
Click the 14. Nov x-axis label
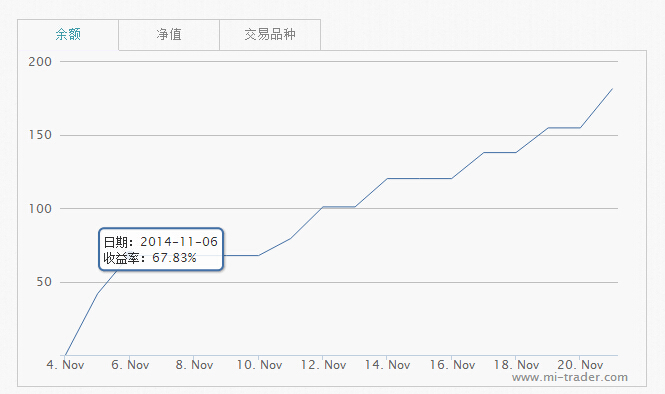pos(387,365)
